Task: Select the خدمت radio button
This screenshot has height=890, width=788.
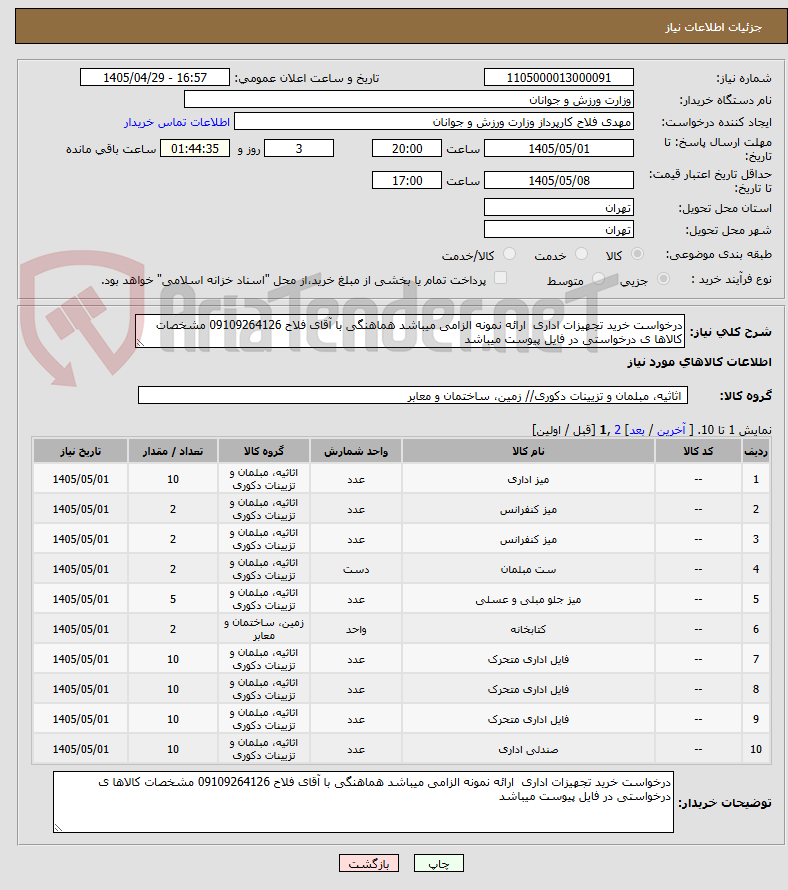Action: coord(581,254)
